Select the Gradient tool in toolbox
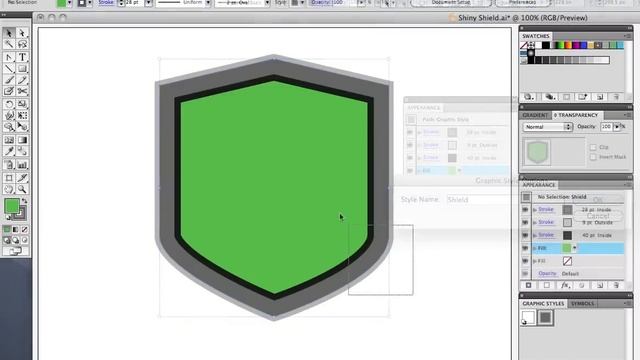Screen dimensions: 640x360 pos(22,140)
